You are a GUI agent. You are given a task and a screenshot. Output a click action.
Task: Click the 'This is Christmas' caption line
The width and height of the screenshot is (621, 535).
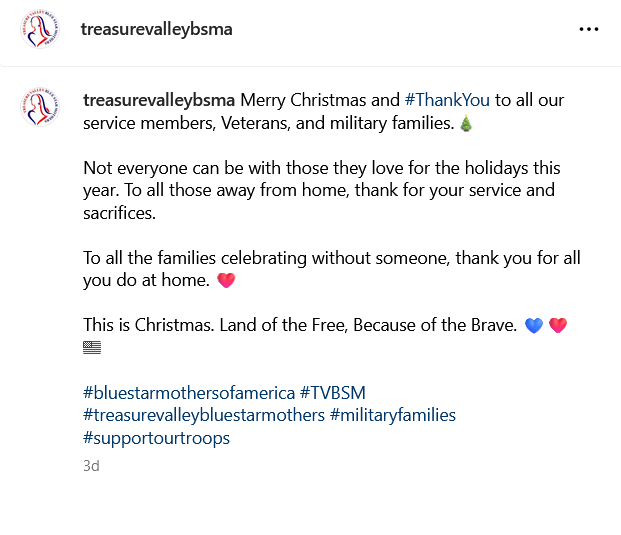pos(300,325)
